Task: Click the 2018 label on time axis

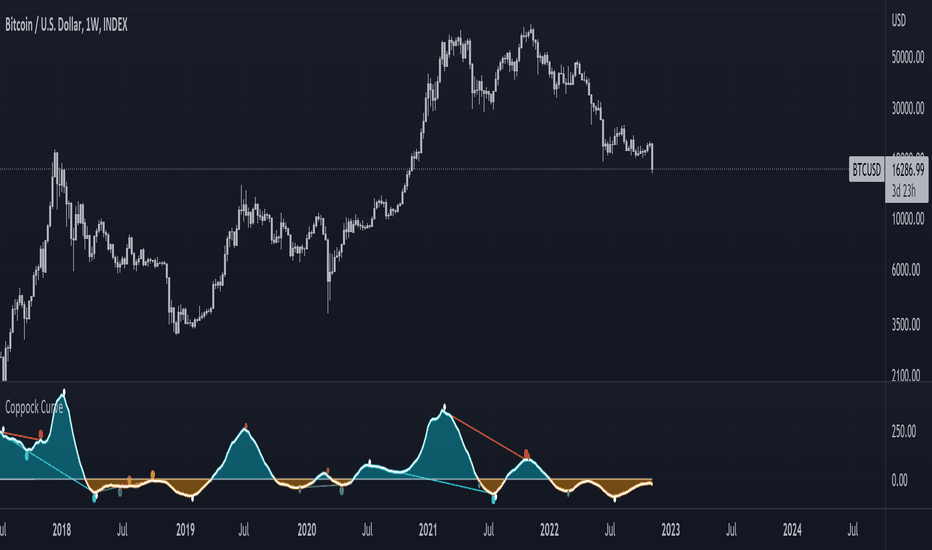Action: (x=62, y=530)
